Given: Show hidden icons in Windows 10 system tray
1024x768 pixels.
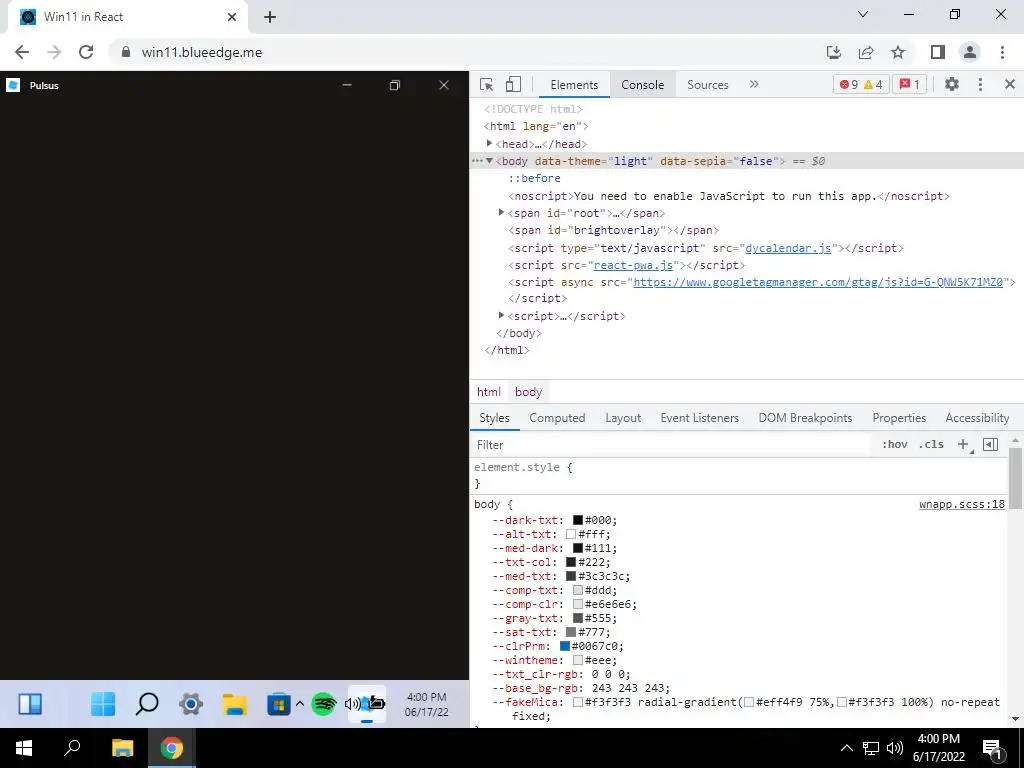Looking at the screenshot, I should click(846, 748).
